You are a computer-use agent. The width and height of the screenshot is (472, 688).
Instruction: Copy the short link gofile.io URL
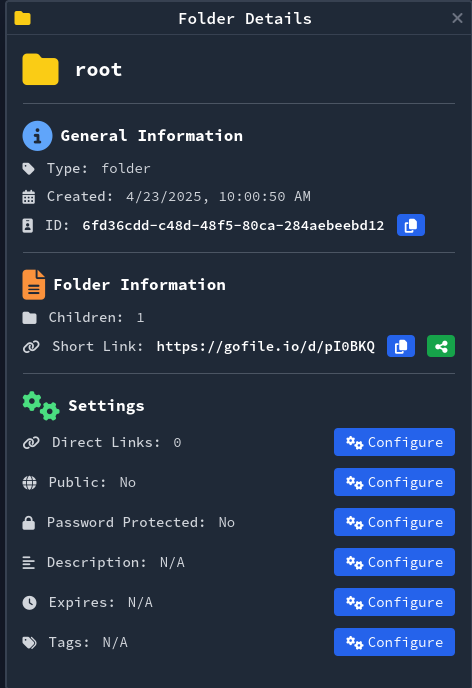[400, 346]
